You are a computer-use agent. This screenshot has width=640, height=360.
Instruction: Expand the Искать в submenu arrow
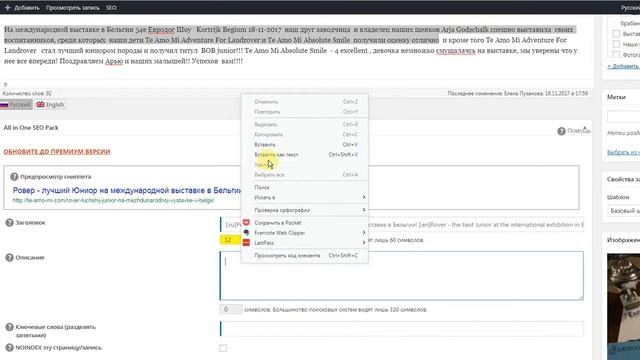click(x=363, y=198)
